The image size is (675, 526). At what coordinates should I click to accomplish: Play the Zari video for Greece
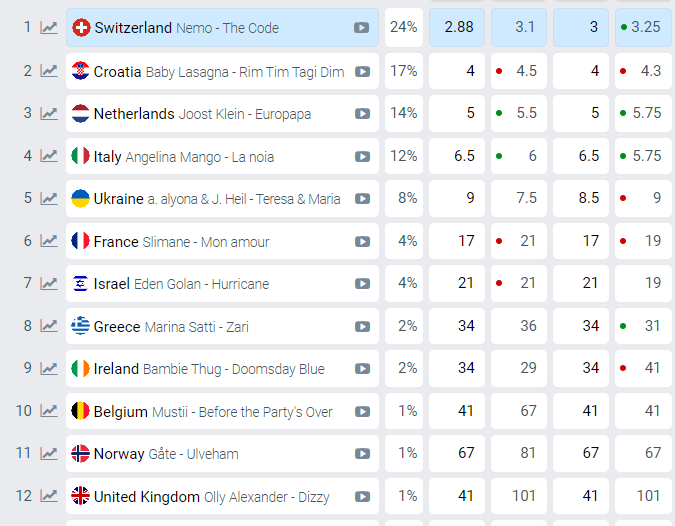point(362,327)
